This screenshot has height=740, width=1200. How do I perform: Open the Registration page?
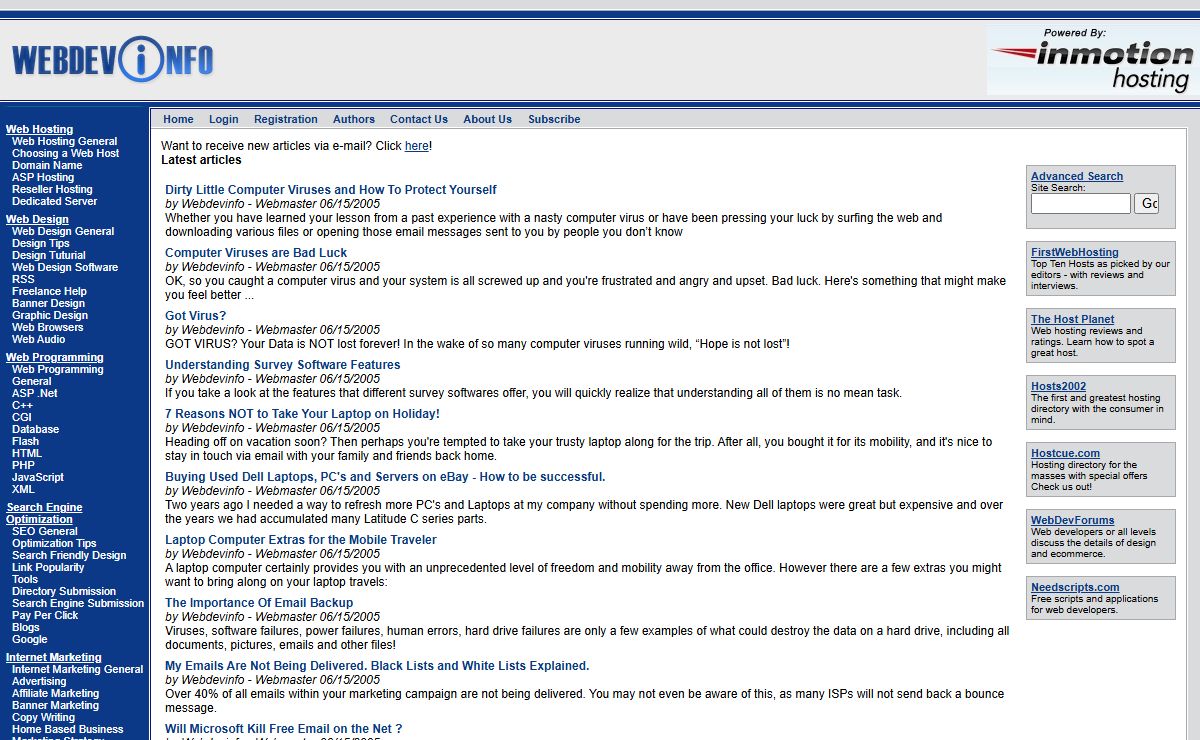286,119
